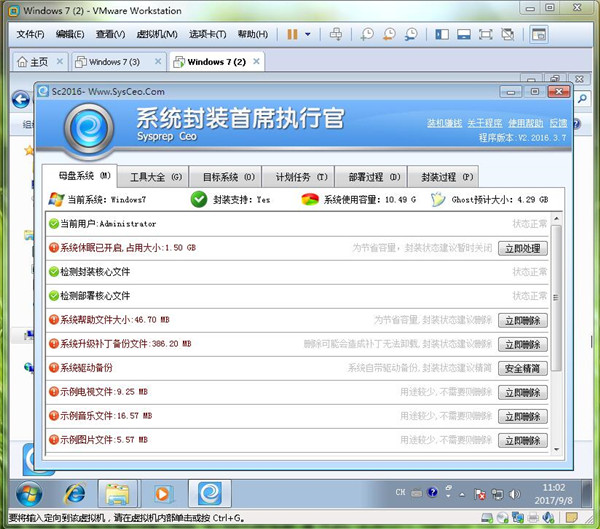This screenshot has width=600, height=529.
Task: Click the 检测封装核心文件 row
Action: 298,272
